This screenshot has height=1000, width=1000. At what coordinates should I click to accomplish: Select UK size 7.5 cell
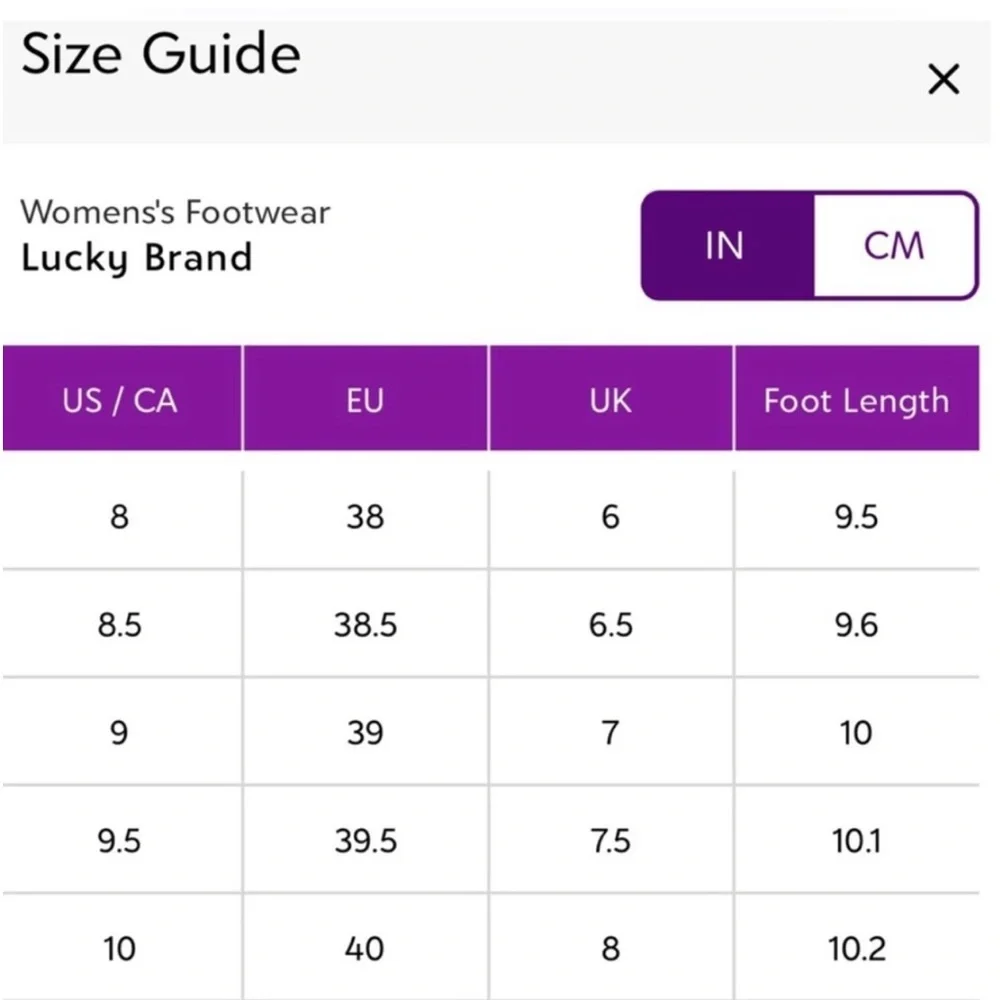pos(611,841)
